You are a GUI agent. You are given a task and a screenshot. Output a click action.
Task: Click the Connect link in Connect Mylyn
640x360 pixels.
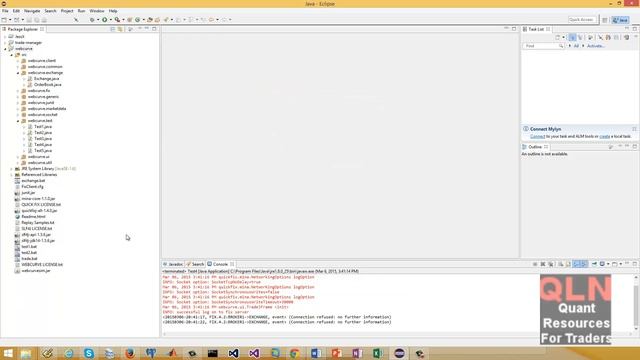coord(538,136)
